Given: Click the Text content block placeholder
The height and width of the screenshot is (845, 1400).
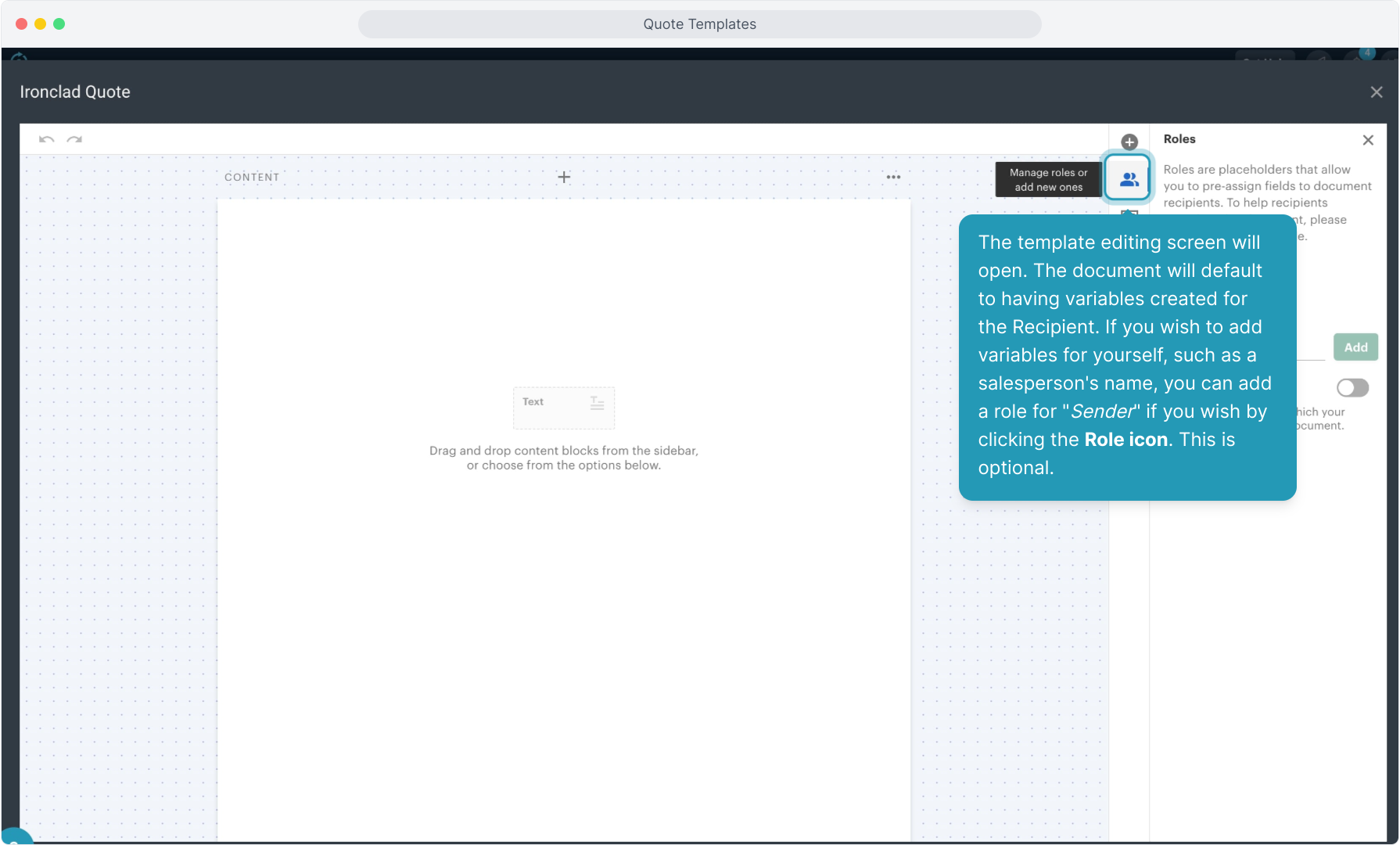Looking at the screenshot, I should coord(563,407).
